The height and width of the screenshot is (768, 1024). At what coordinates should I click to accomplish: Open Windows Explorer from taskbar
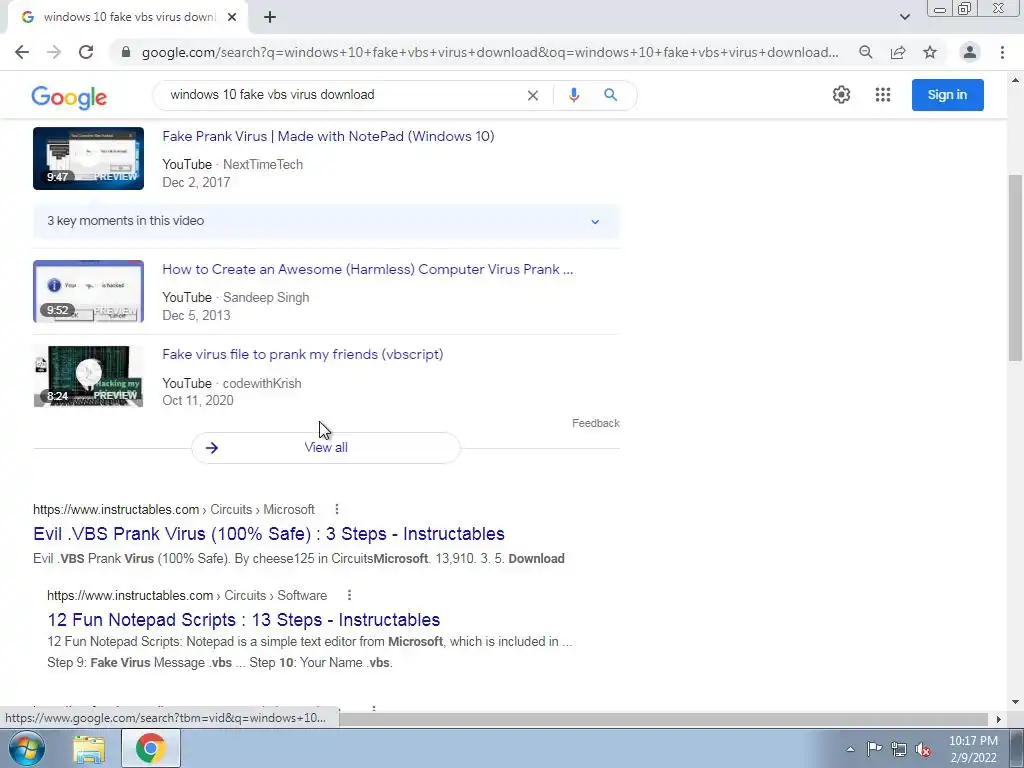(89, 749)
